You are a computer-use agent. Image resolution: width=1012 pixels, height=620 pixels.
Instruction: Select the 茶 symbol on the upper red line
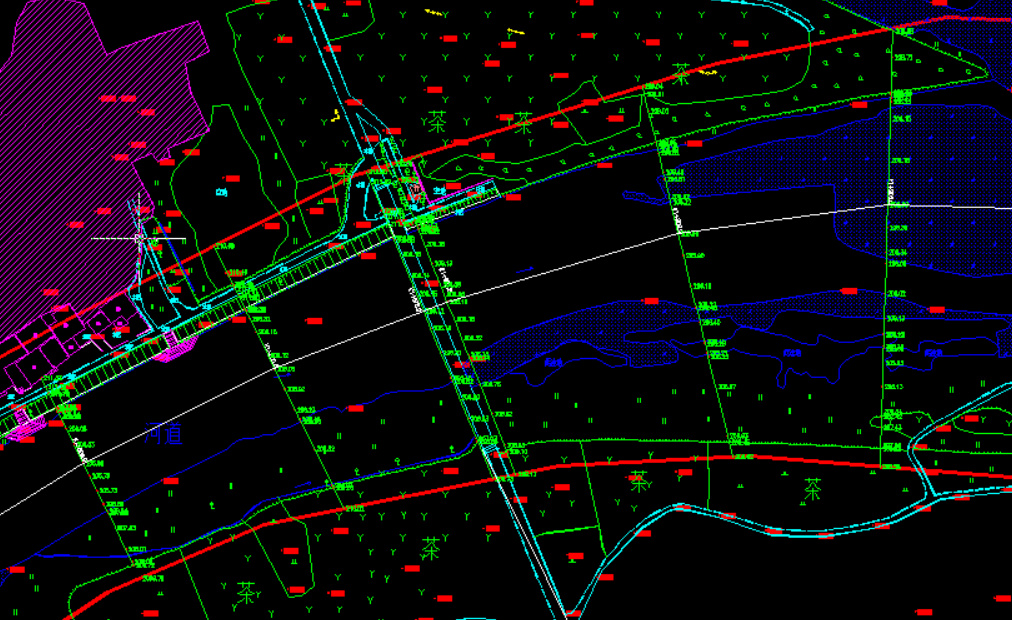coord(523,122)
